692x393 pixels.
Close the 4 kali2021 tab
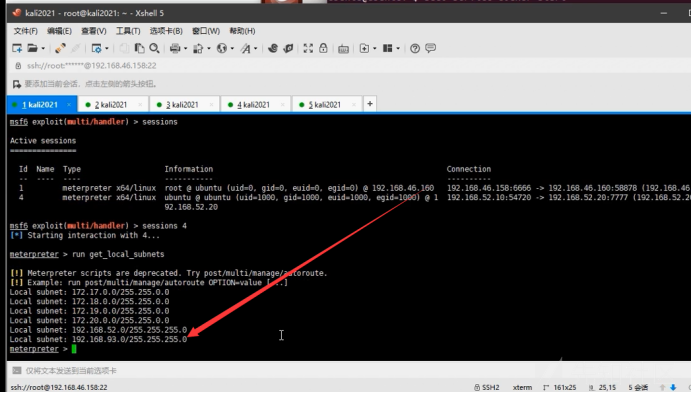tap(282, 105)
